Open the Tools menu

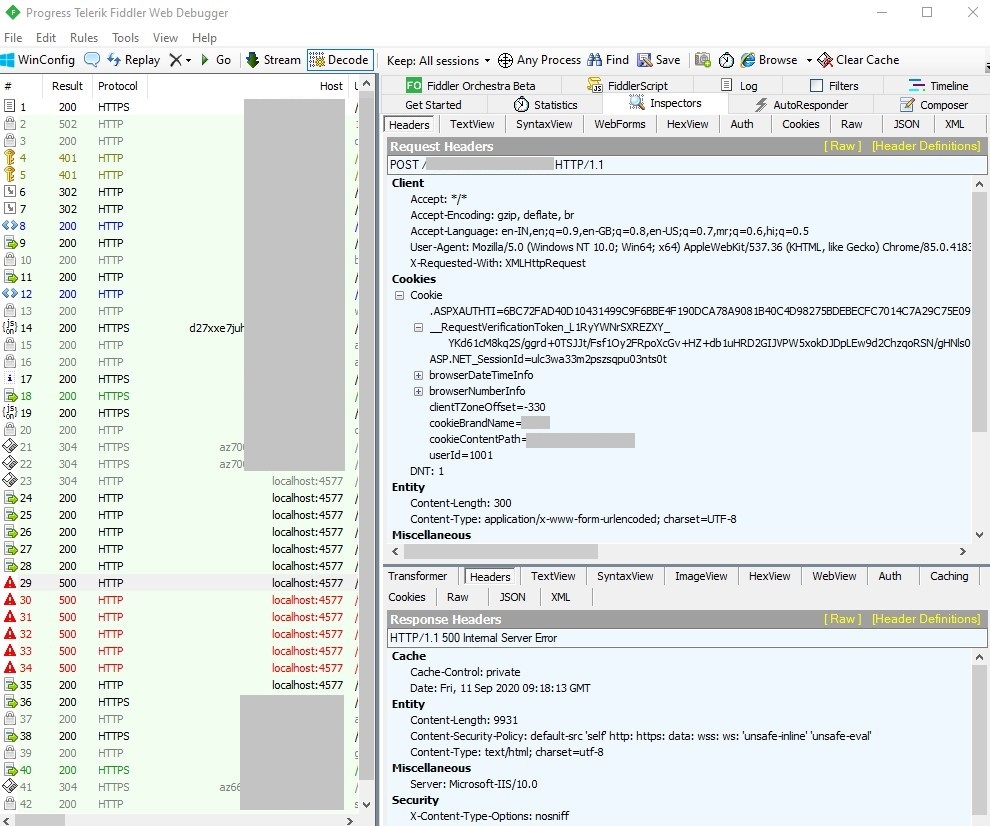(x=125, y=38)
